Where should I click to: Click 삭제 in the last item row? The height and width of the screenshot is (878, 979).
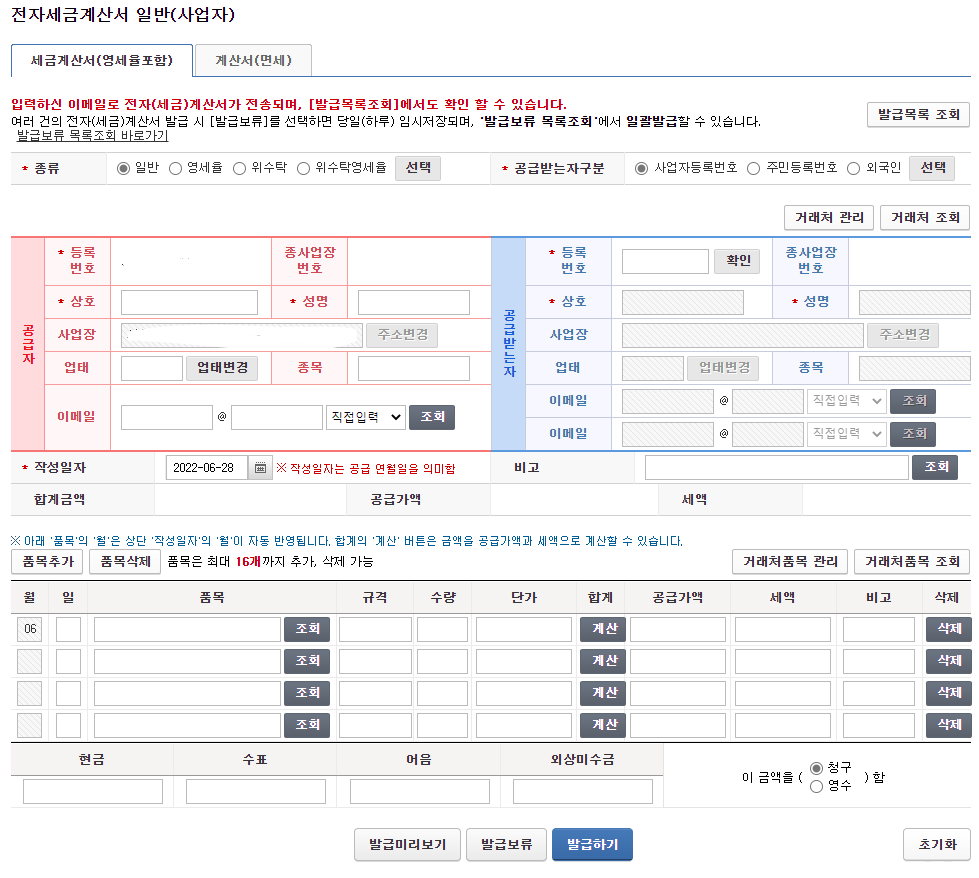point(948,725)
